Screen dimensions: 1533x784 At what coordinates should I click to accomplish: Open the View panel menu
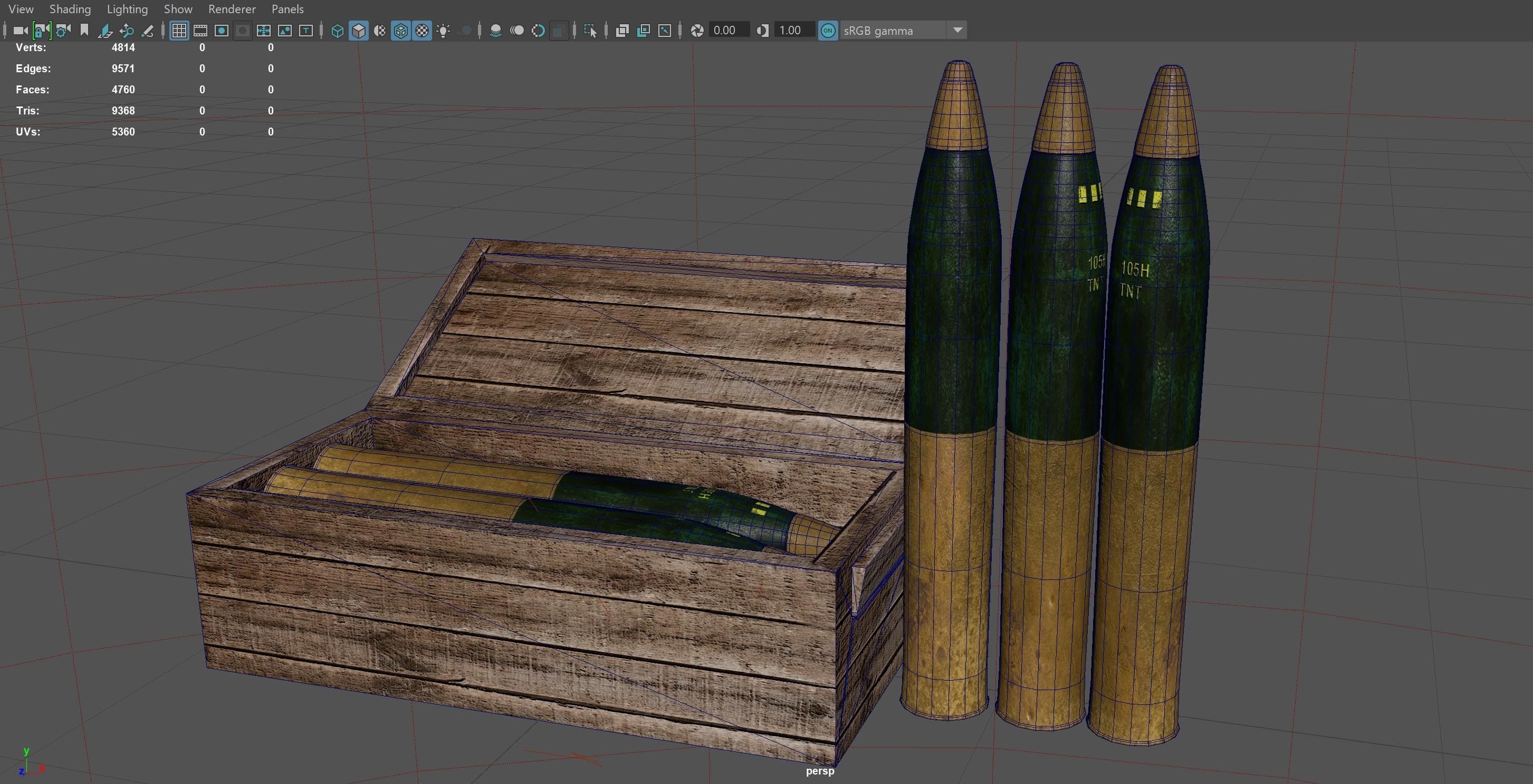(21, 9)
